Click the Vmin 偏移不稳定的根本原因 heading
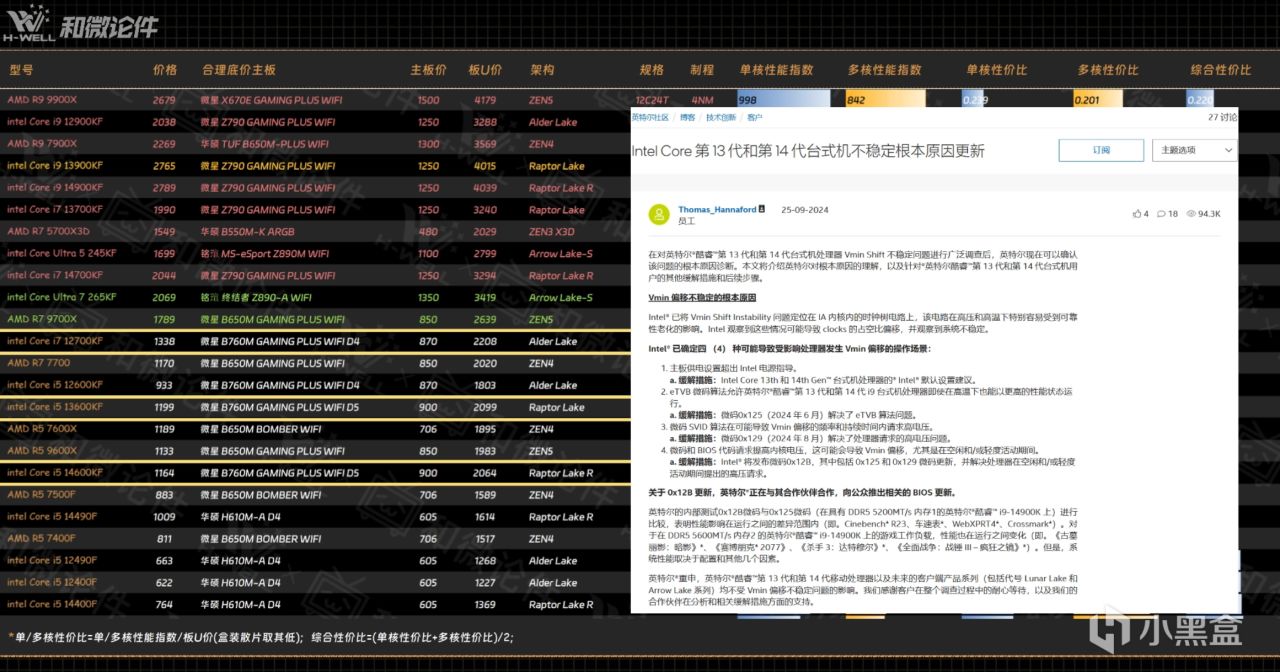The width and height of the screenshot is (1280, 672). [x=702, y=298]
